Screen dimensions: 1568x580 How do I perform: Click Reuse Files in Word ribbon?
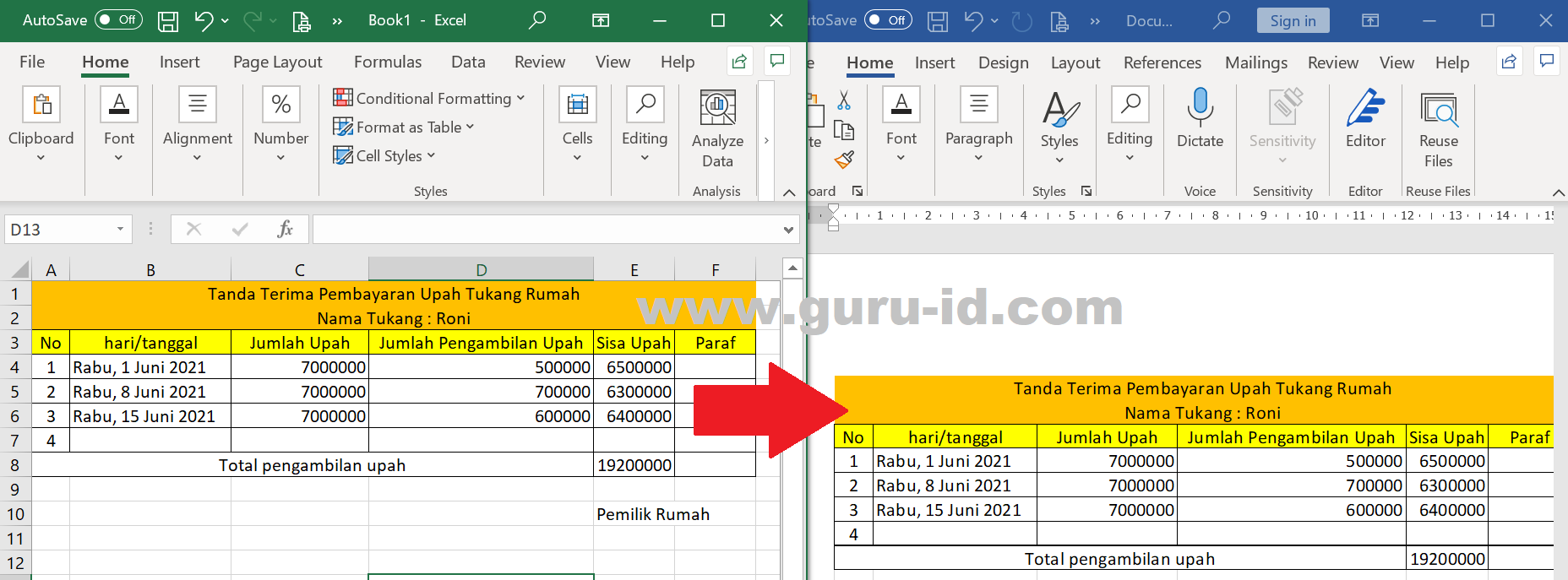[1438, 130]
